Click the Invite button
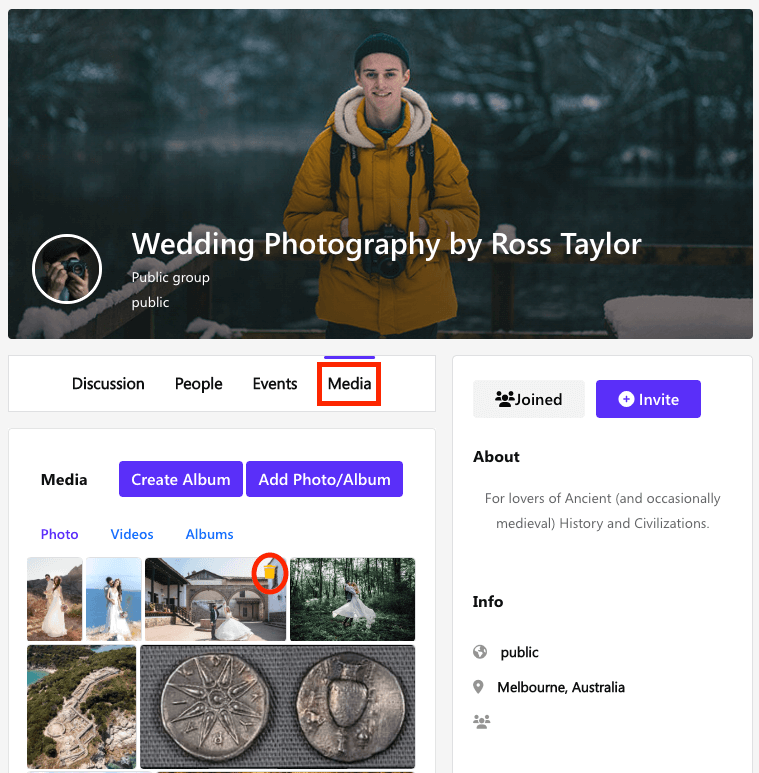Viewport: 759px width, 773px height. click(648, 399)
